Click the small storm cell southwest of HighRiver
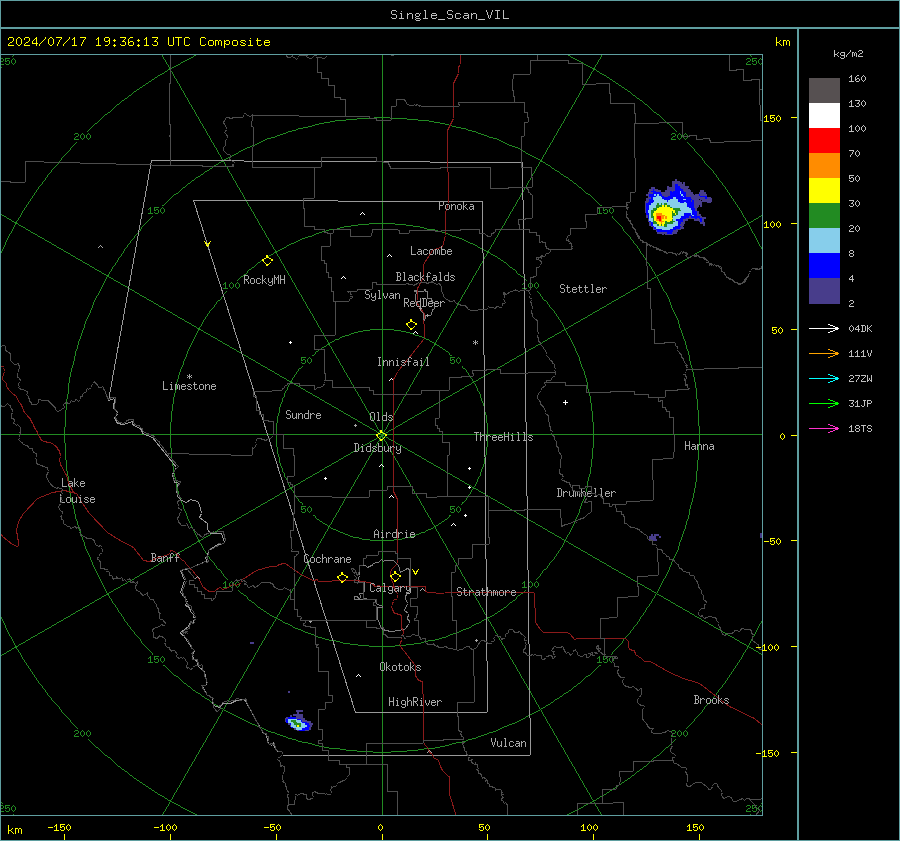The height and width of the screenshot is (841, 900). click(x=298, y=722)
